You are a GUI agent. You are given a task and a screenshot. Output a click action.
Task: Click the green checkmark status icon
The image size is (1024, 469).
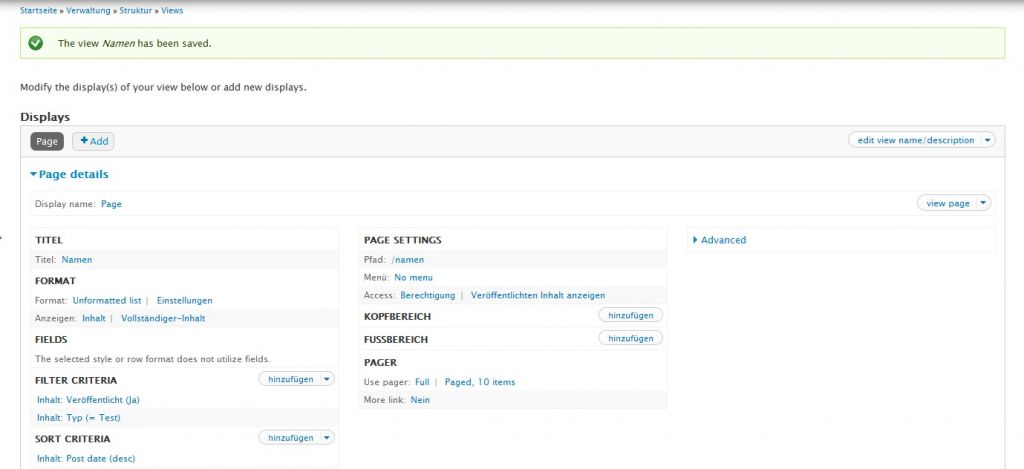pos(36,43)
